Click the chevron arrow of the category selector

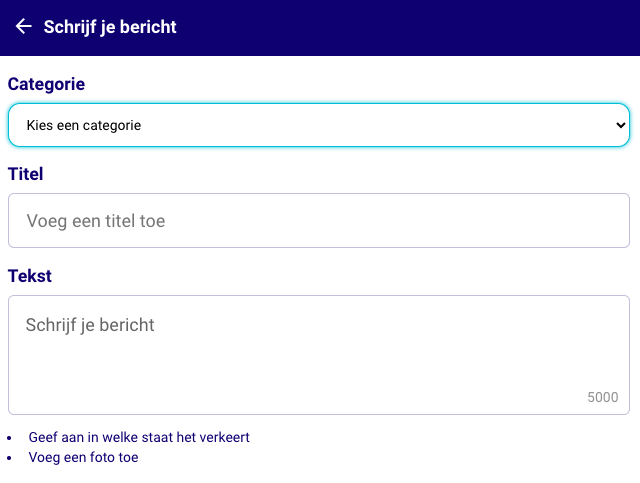pyautogui.click(x=620, y=125)
